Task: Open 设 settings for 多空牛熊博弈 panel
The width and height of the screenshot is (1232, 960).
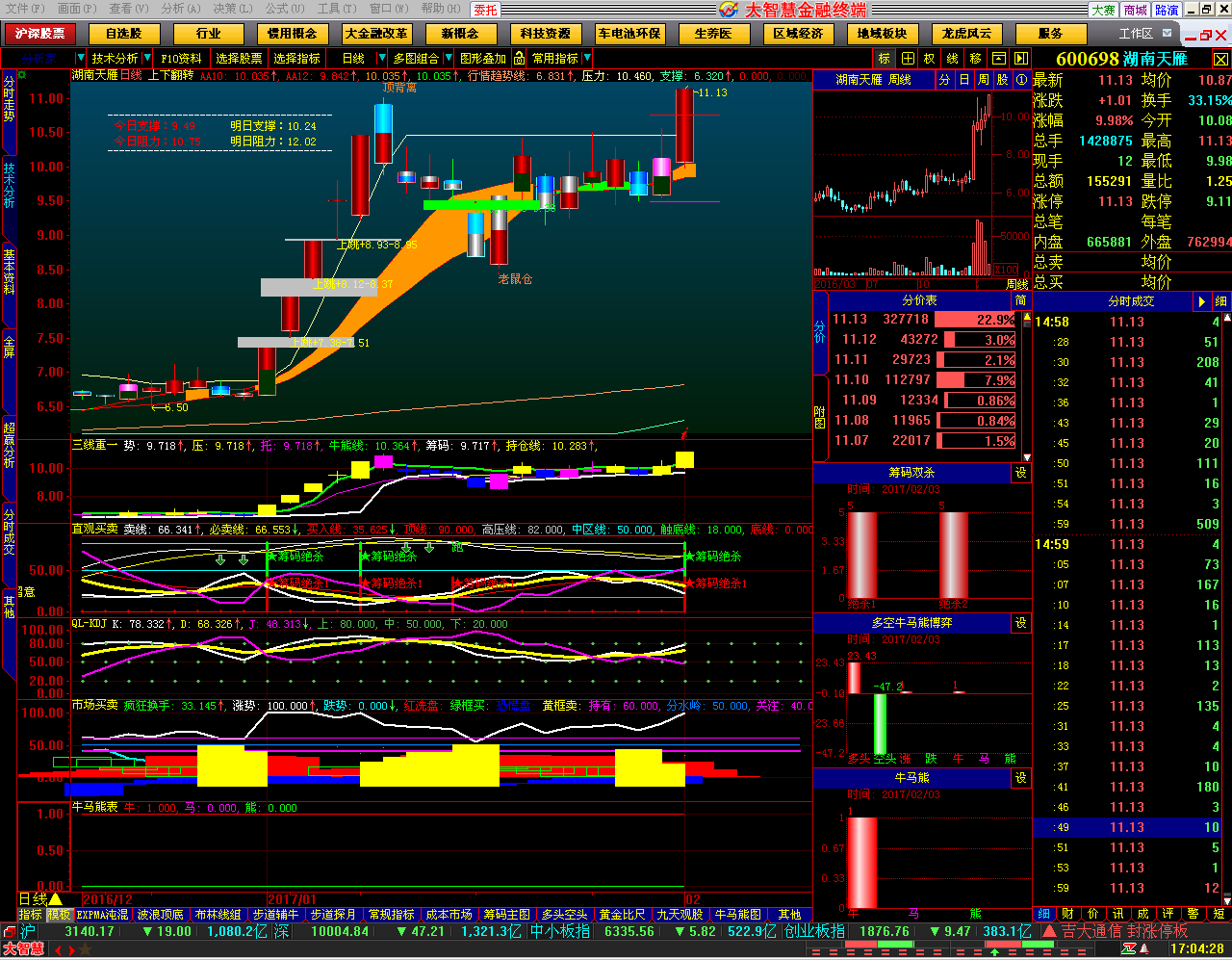Action: tap(1021, 623)
